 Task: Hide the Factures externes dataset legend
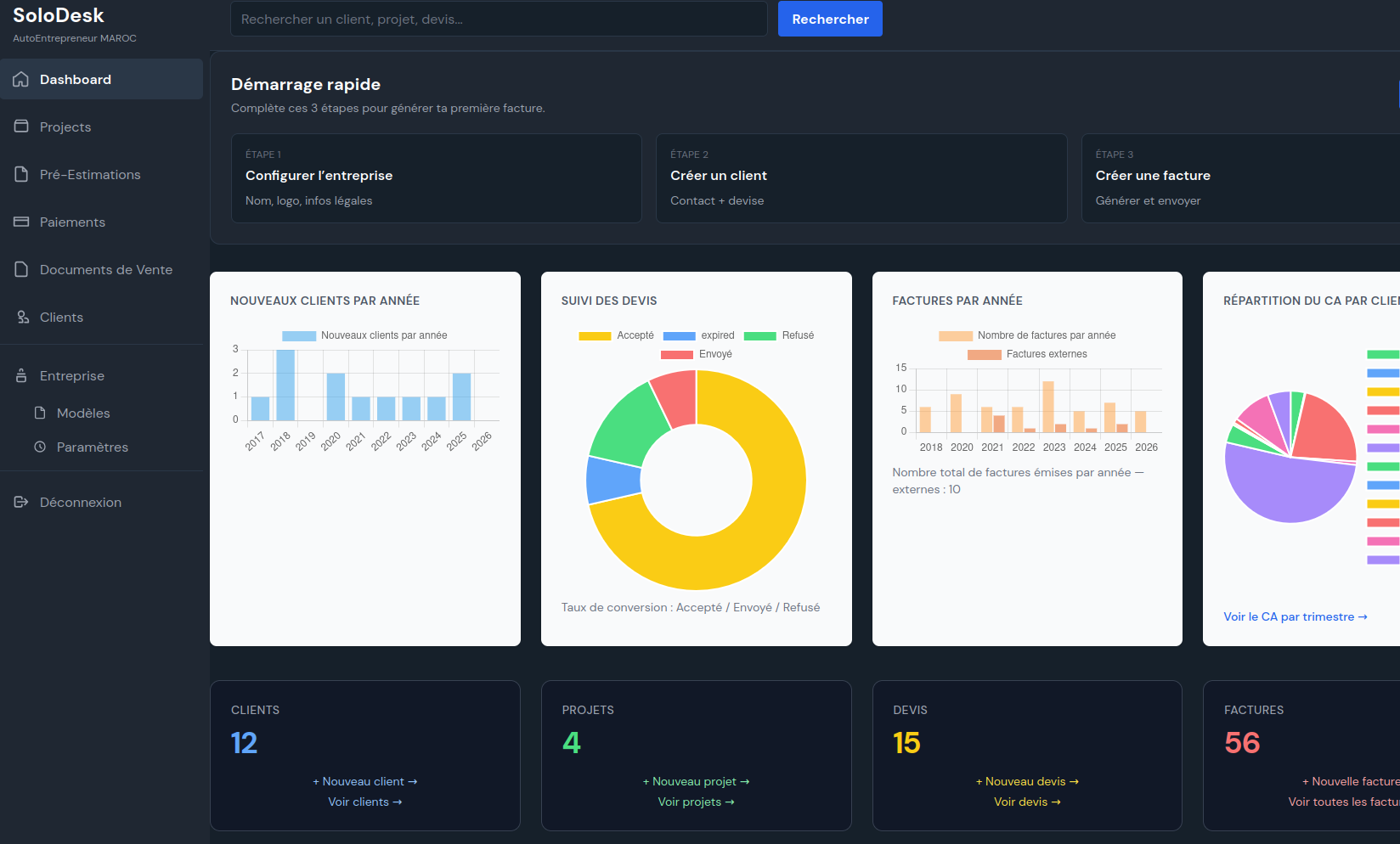pyautogui.click(x=1028, y=354)
